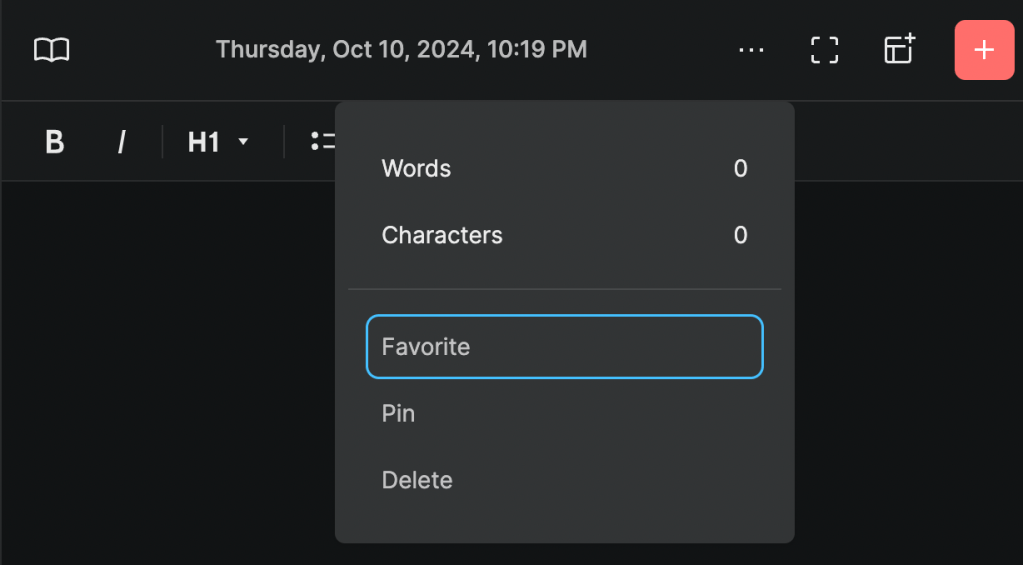Viewport: 1023px width, 565px height.
Task: Click the Characters value of 0
Action: point(740,235)
